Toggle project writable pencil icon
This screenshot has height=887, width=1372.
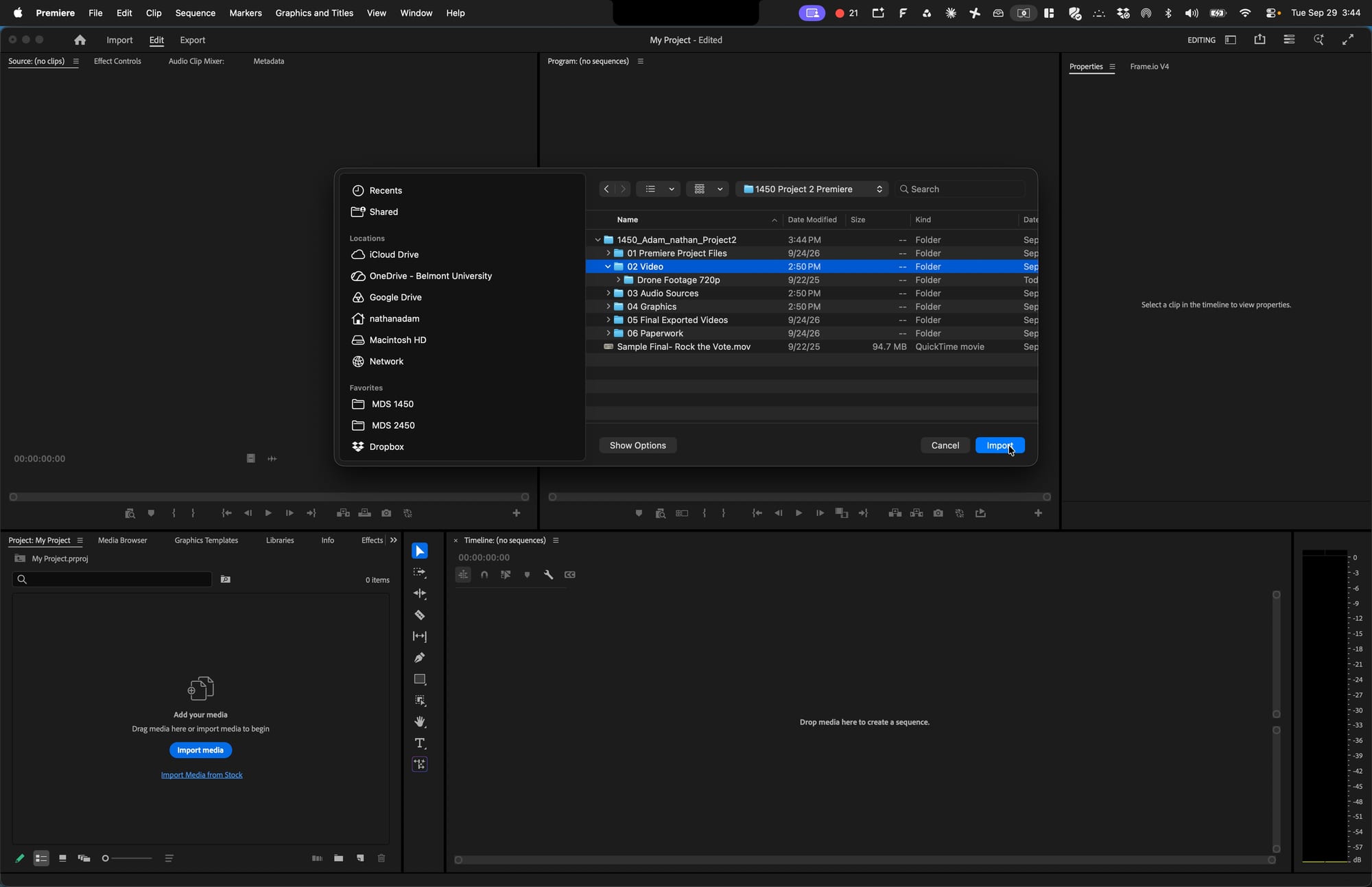click(20, 858)
